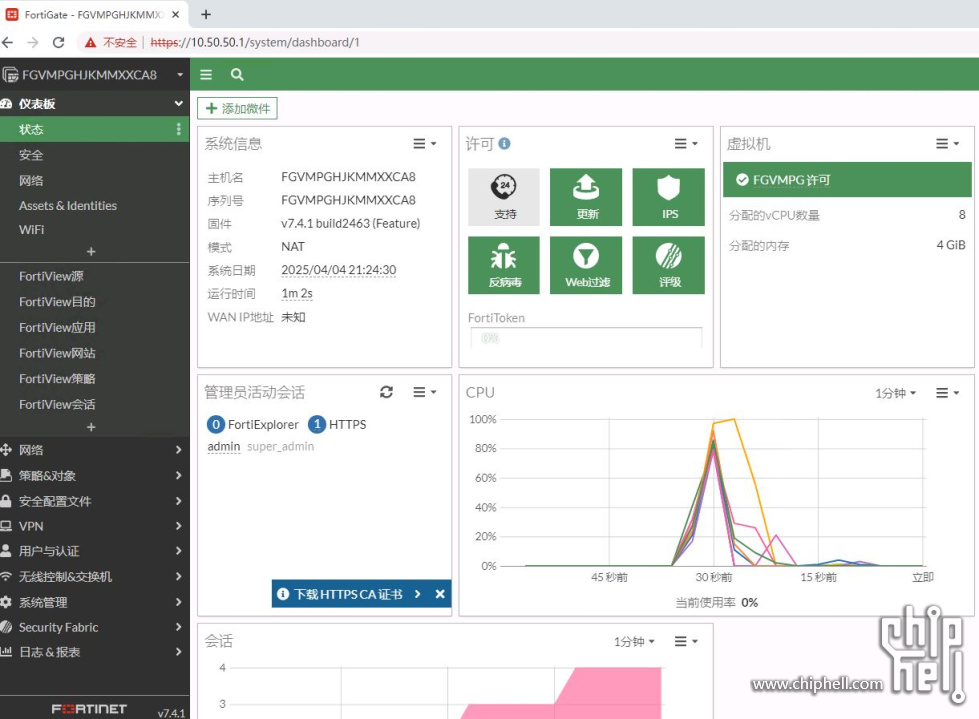Image resolution: width=979 pixels, height=719 pixels.
Task: Open the 管理员活动会话 widget menu
Action: pyautogui.click(x=425, y=392)
